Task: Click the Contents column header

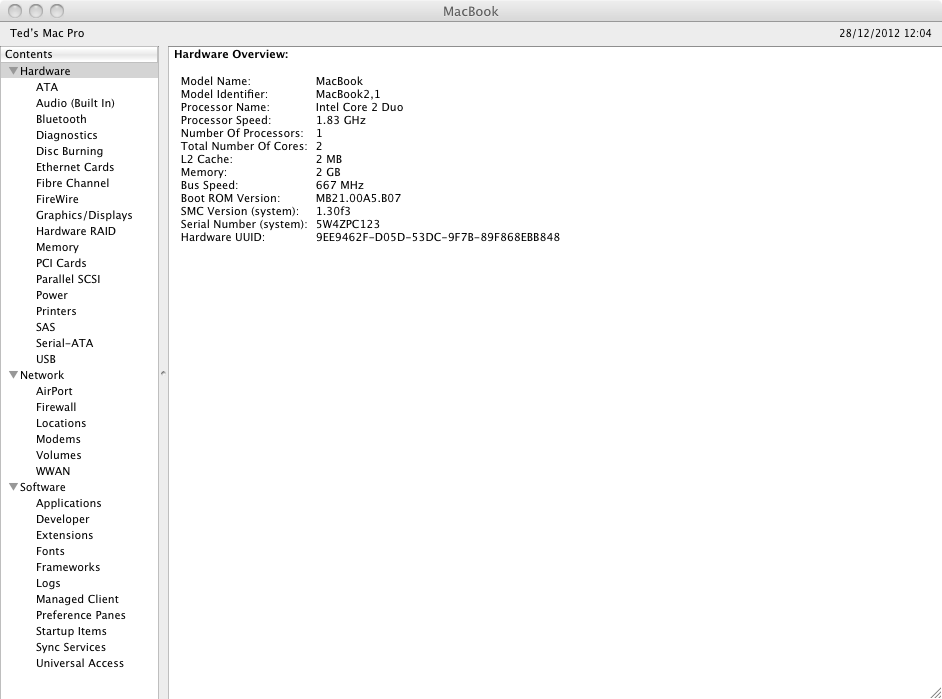Action: point(79,54)
